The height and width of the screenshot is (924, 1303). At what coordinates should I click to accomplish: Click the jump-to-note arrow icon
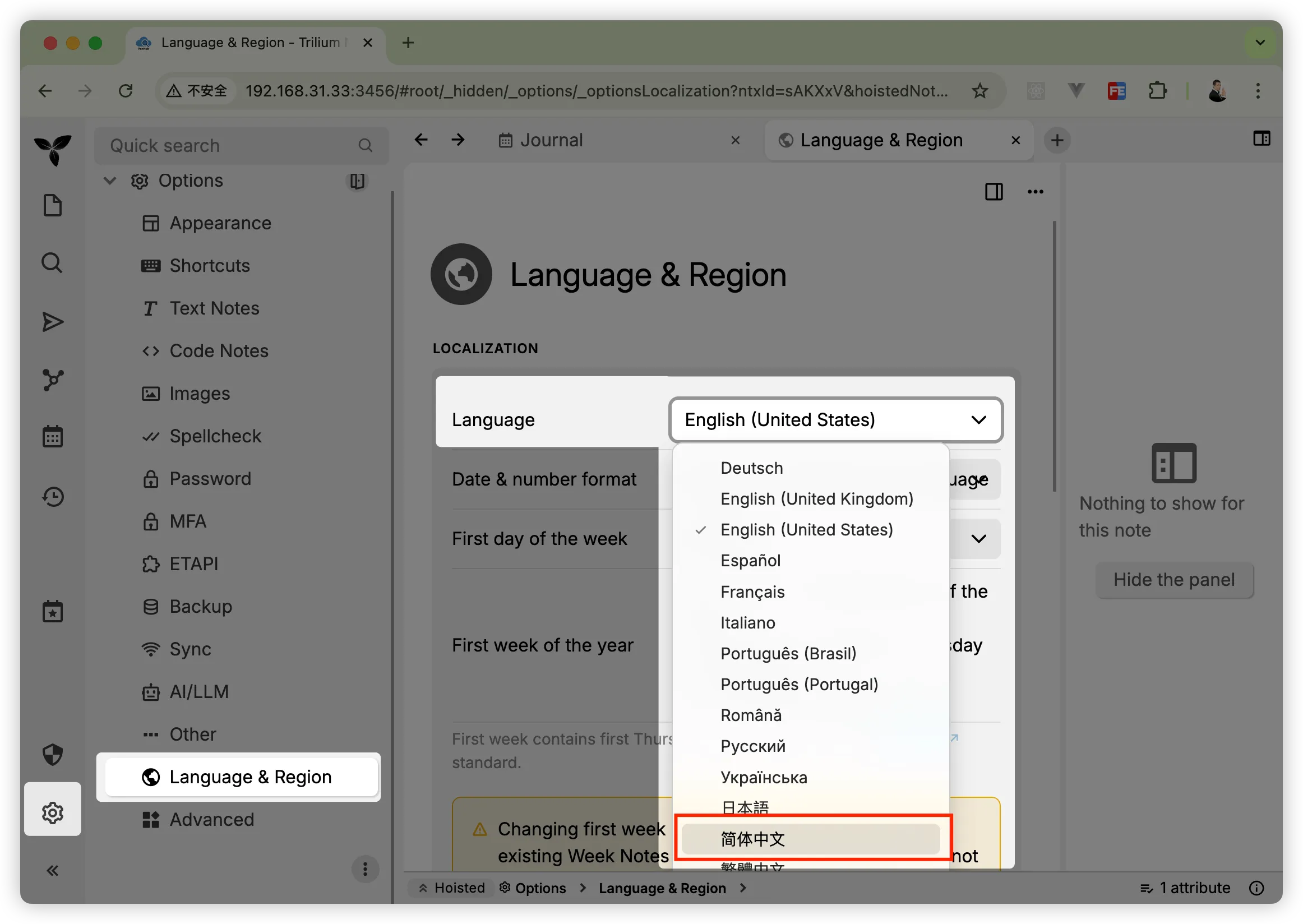pos(53,322)
